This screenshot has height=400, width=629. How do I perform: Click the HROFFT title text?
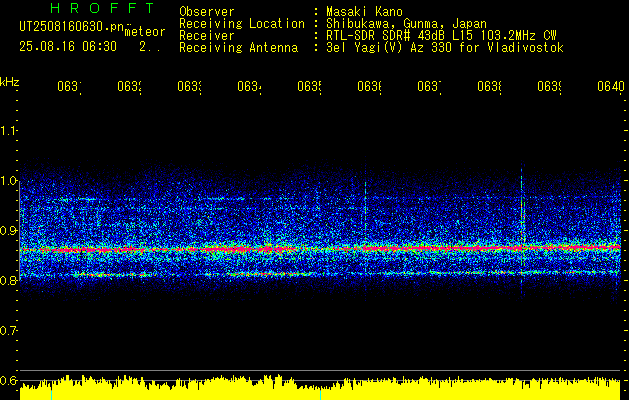click(102, 8)
